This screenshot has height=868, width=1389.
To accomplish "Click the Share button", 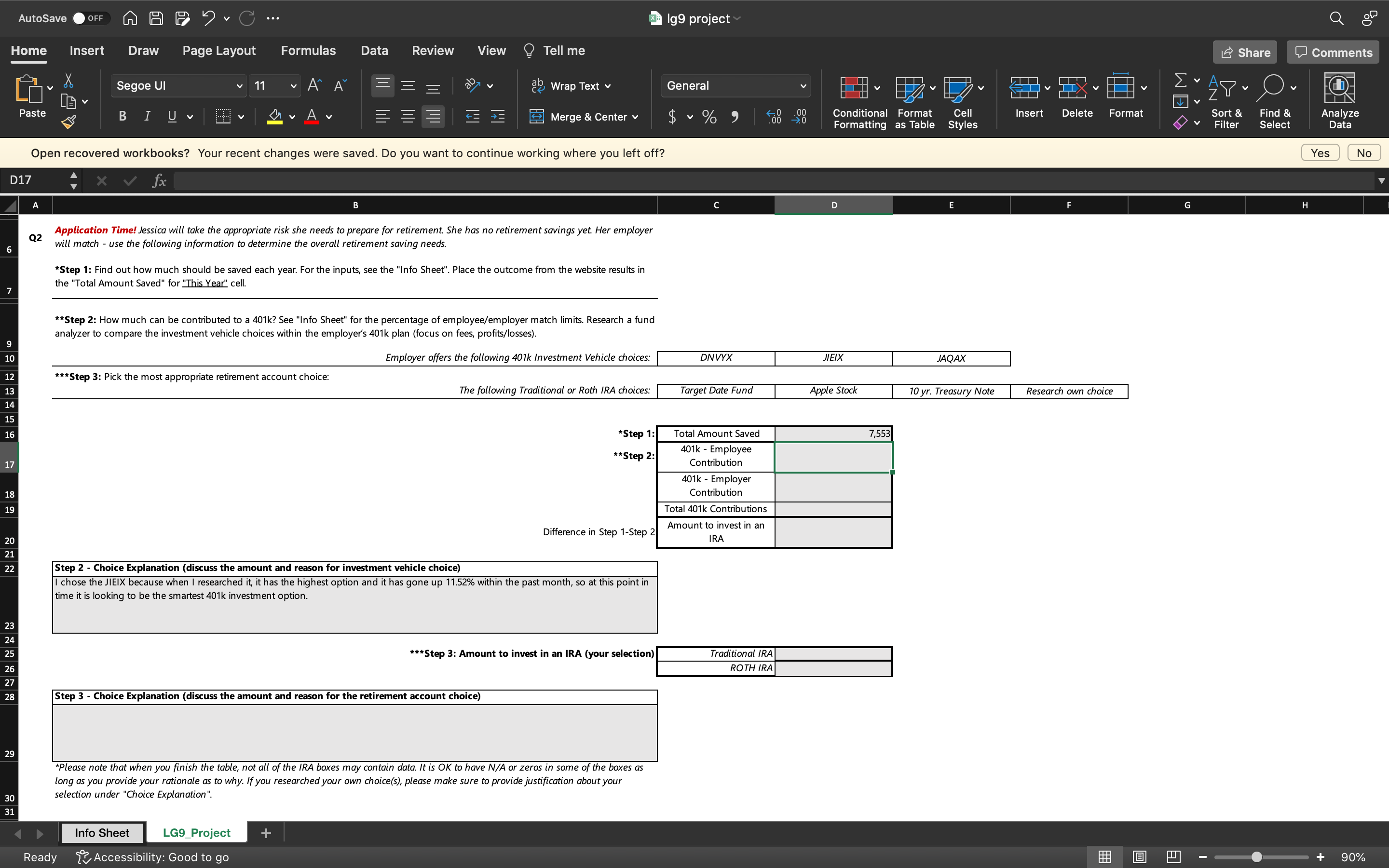I will [1245, 52].
